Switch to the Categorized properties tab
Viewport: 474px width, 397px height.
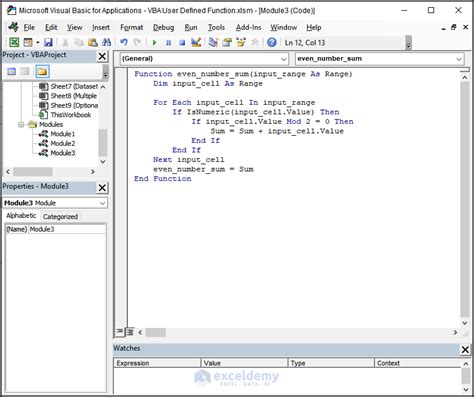click(60, 217)
